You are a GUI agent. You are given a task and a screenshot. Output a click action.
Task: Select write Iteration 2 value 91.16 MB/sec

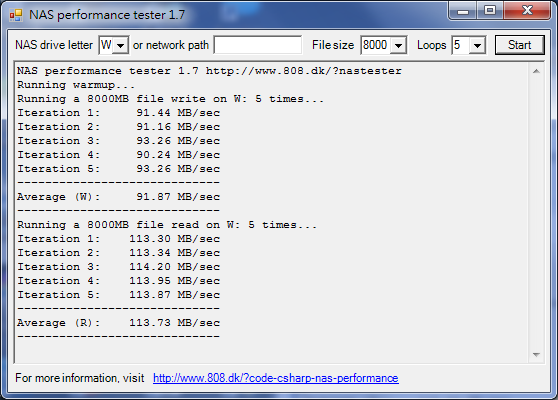pos(178,127)
